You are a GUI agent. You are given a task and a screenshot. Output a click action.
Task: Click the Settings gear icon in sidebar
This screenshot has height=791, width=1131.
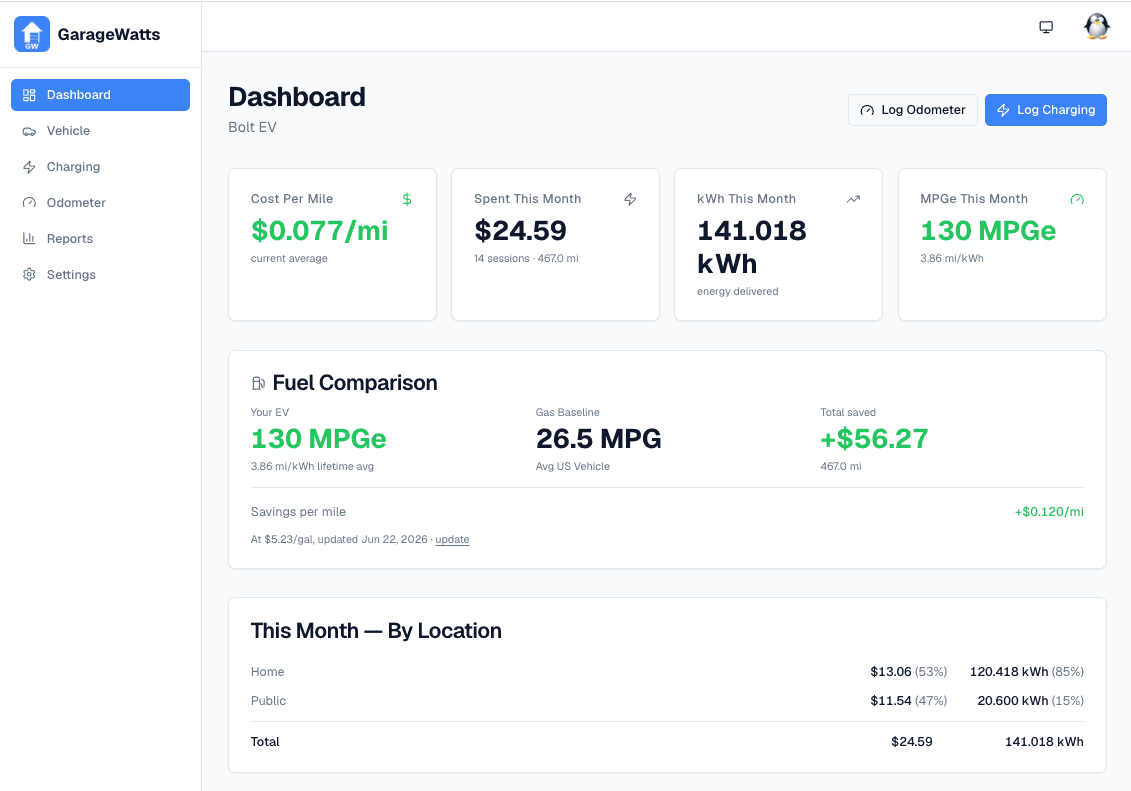click(x=29, y=275)
